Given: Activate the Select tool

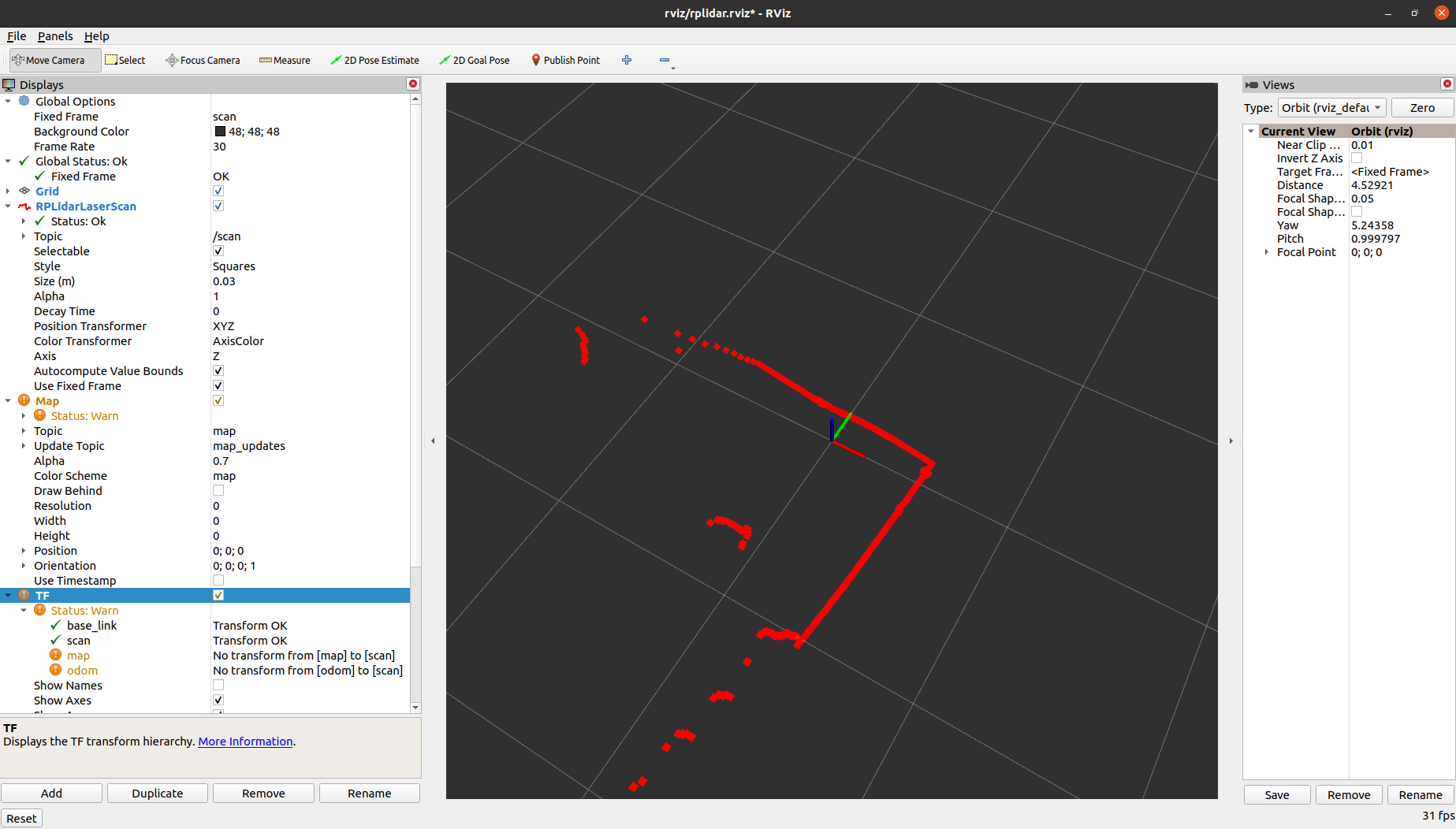Looking at the screenshot, I should tap(125, 60).
